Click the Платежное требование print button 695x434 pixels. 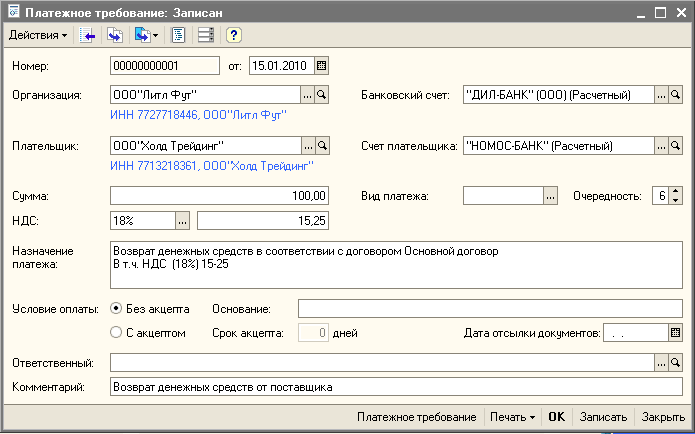416,417
